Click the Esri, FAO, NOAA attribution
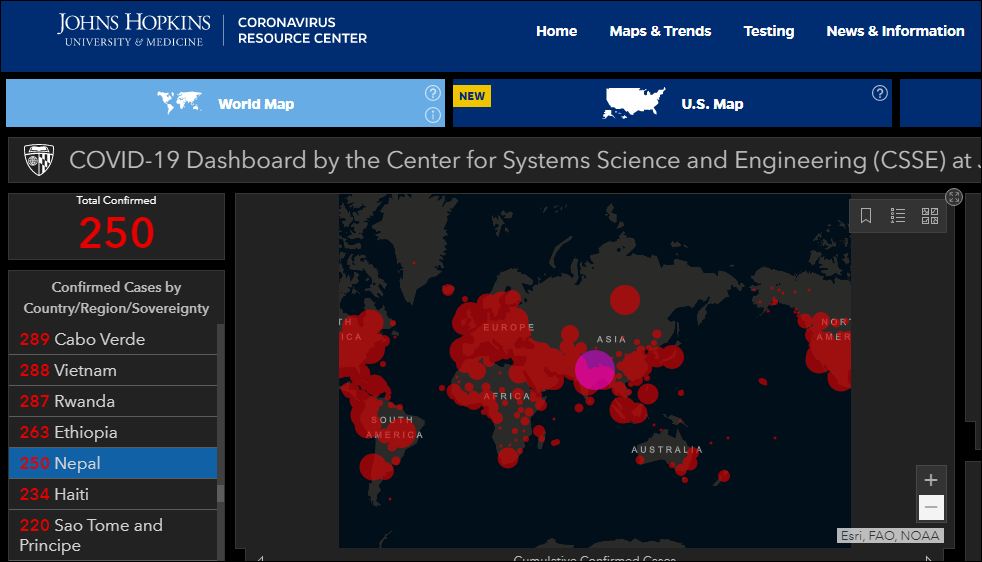The height and width of the screenshot is (562, 982). pos(890,536)
